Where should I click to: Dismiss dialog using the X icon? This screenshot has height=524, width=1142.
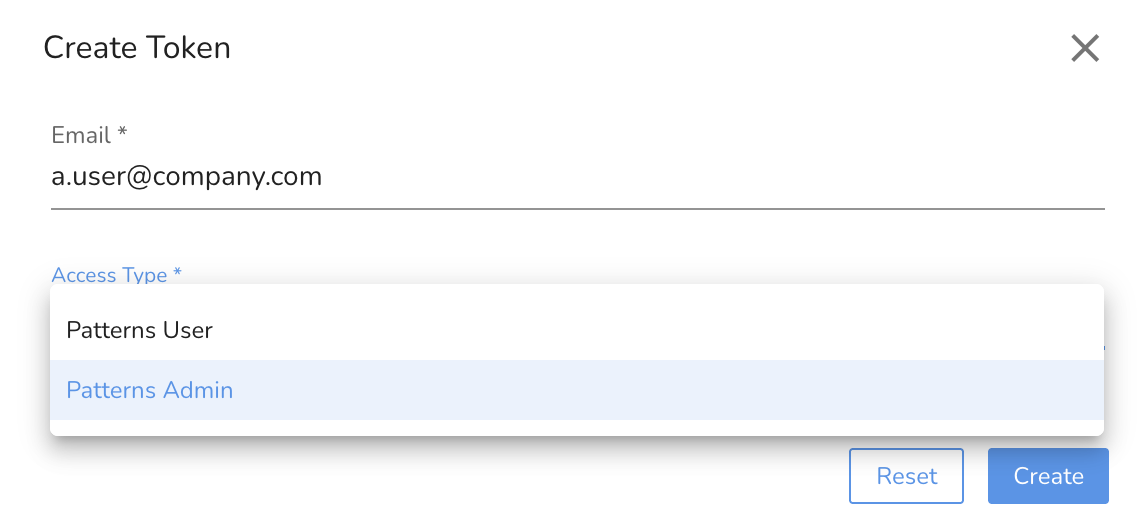tap(1084, 49)
